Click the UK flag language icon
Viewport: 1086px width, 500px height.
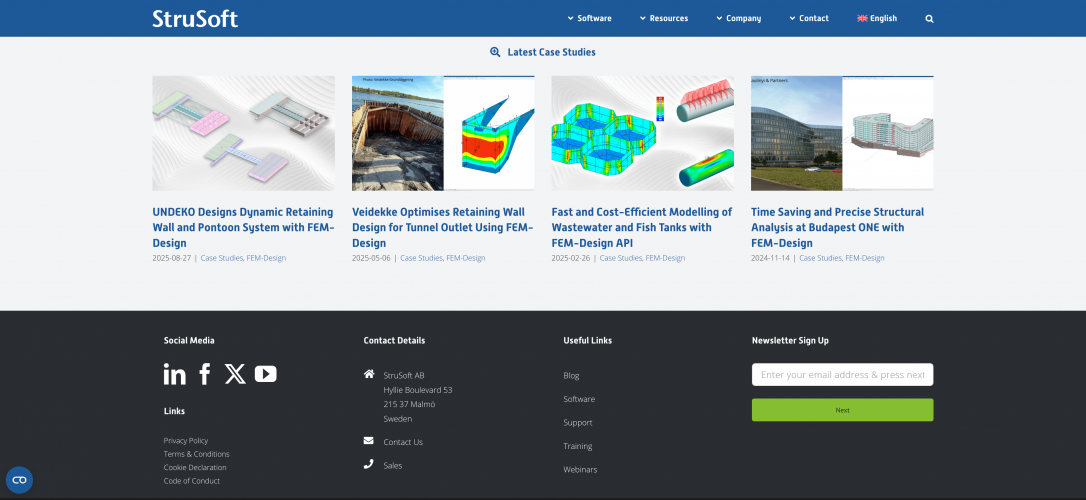click(x=862, y=19)
